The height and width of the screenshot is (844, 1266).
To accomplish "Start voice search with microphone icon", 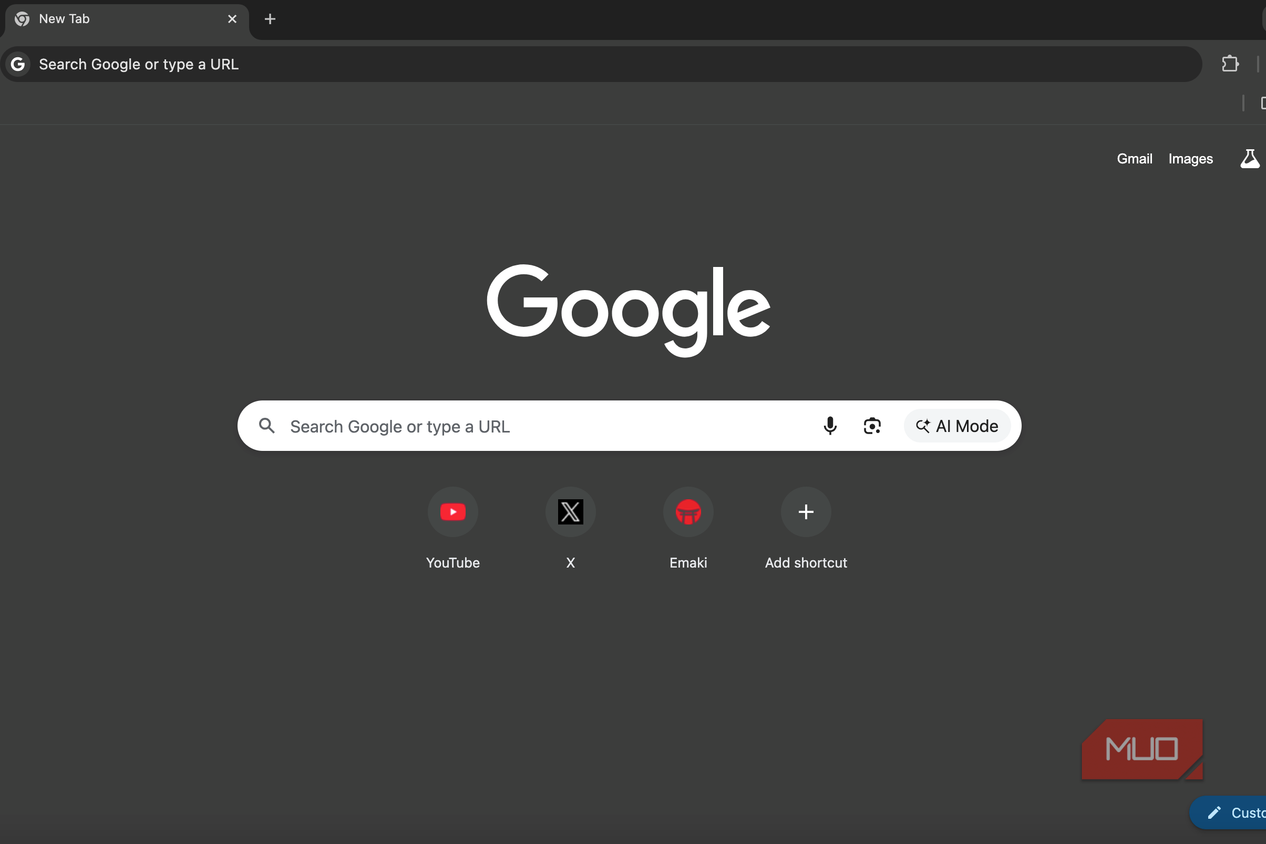I will [830, 426].
